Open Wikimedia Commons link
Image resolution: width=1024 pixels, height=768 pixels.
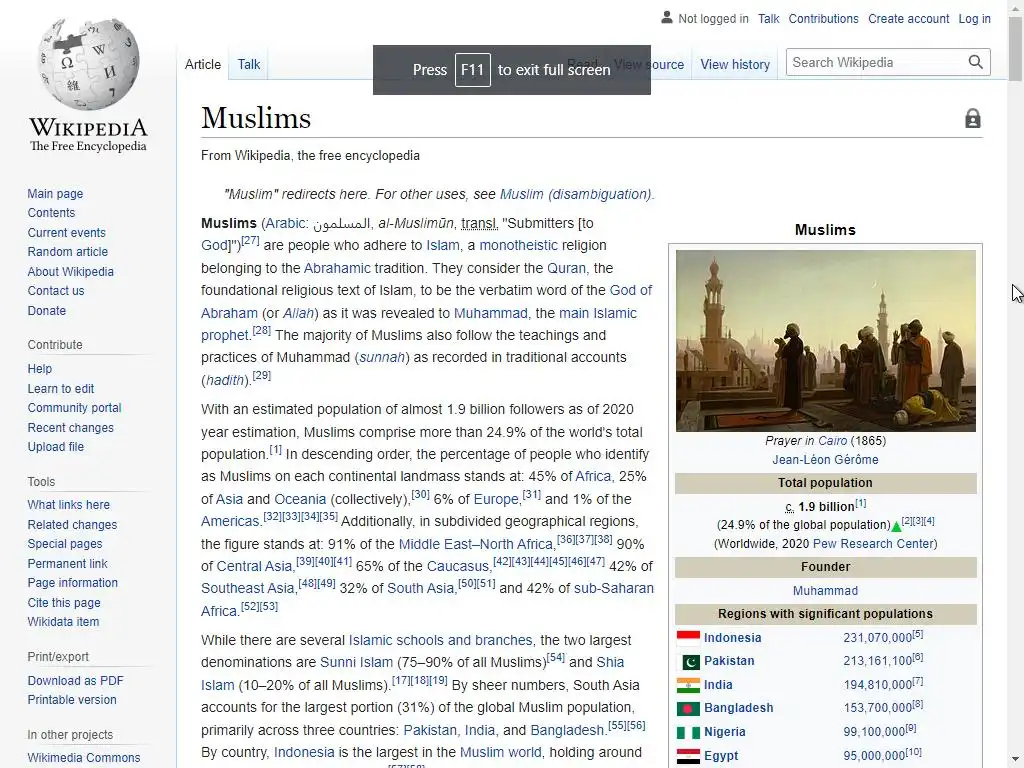pyautogui.click(x=84, y=758)
